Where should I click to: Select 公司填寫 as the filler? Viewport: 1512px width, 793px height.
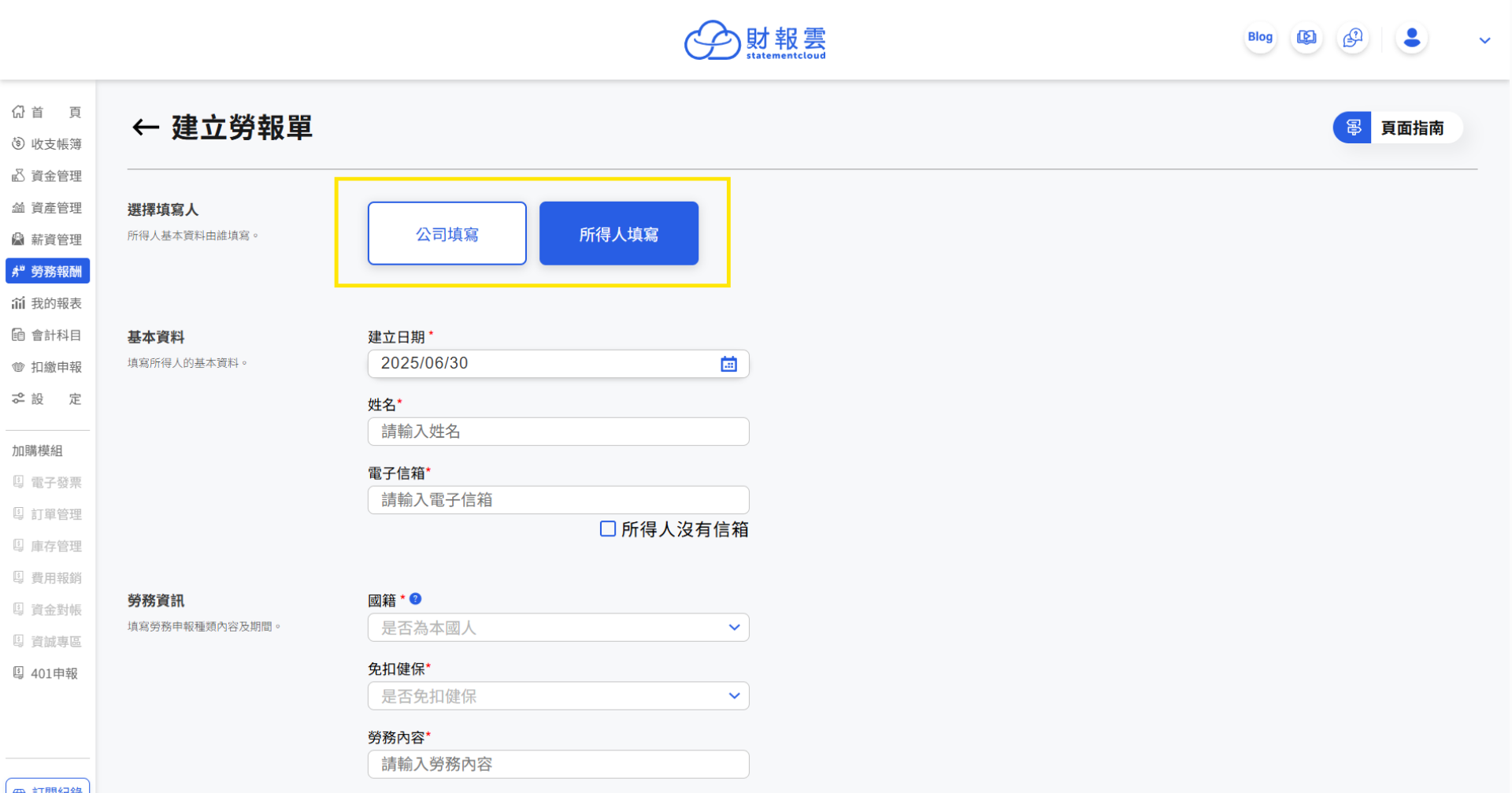[447, 233]
